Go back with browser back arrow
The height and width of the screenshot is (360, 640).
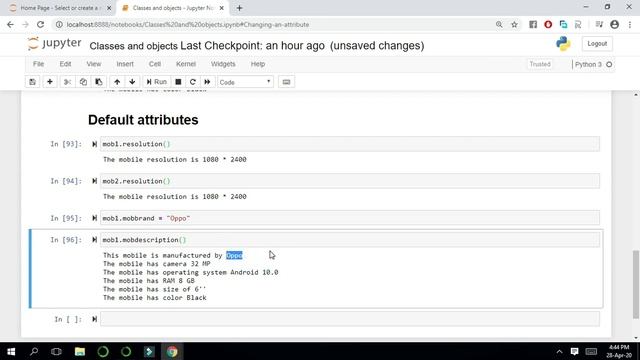10,24
